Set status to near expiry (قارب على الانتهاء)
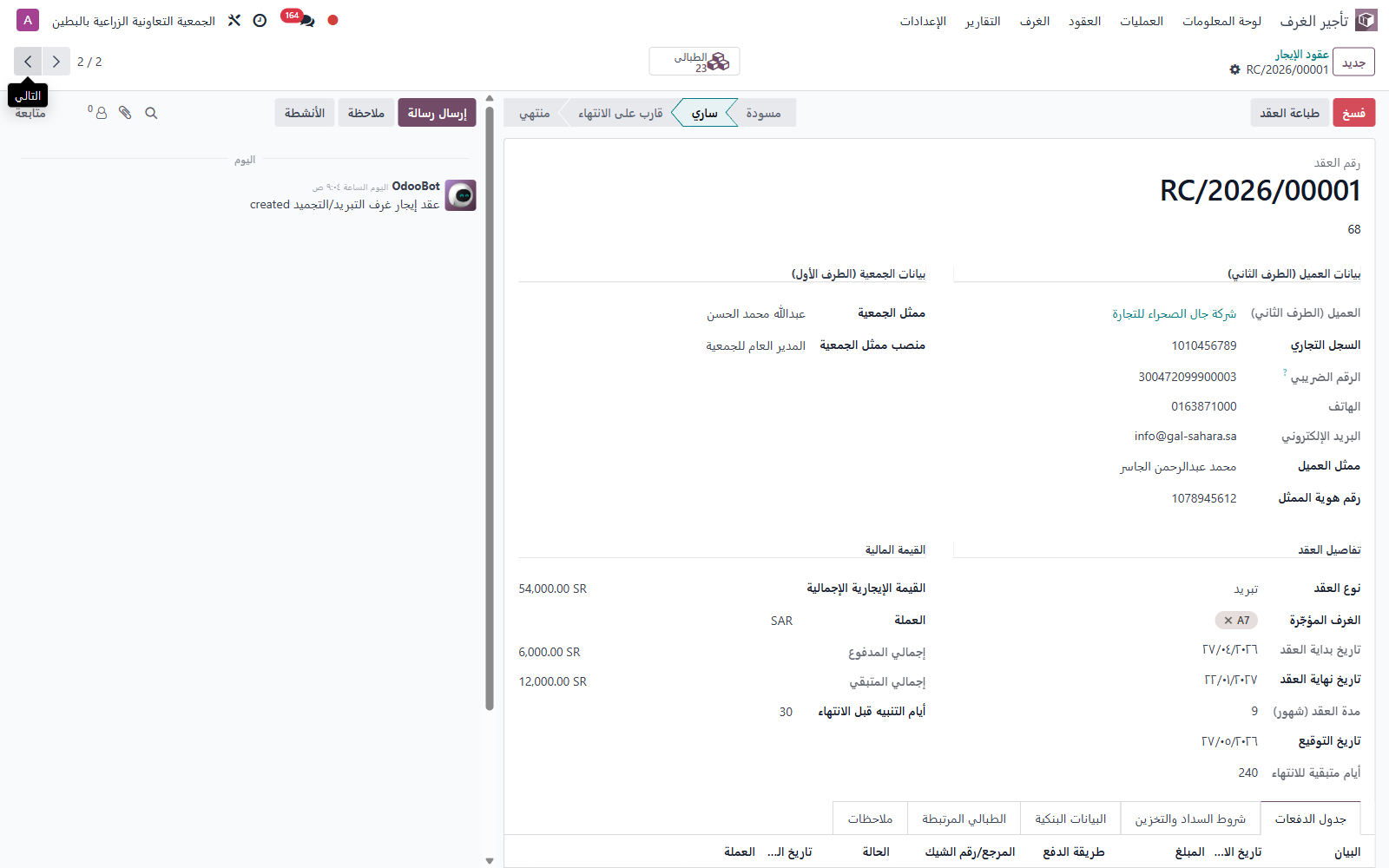1389x868 pixels. (x=620, y=113)
